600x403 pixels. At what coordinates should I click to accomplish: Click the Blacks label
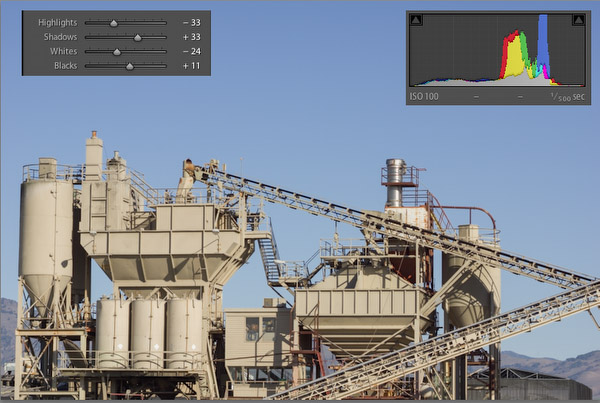pos(62,66)
